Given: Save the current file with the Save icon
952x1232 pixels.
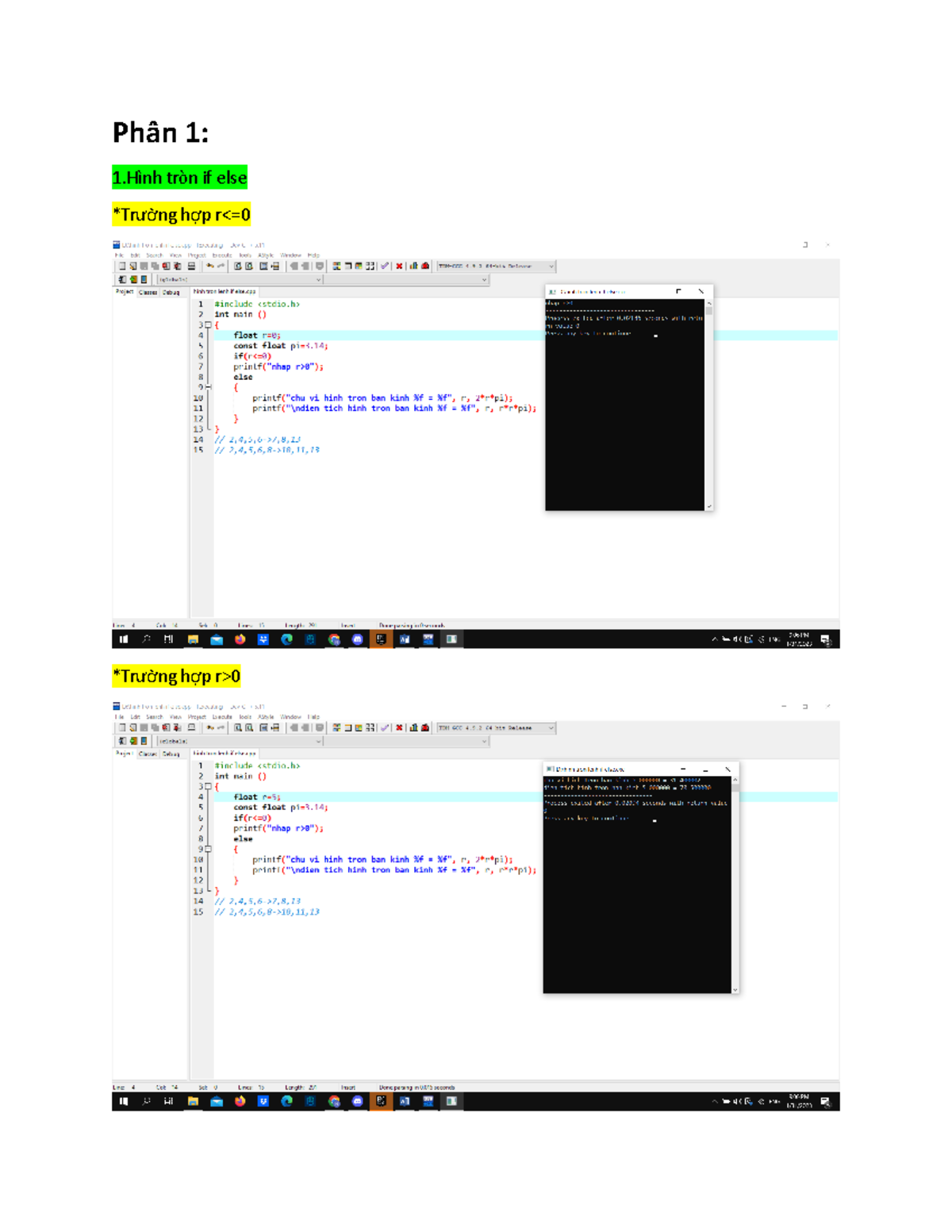Looking at the screenshot, I should tap(144, 266).
